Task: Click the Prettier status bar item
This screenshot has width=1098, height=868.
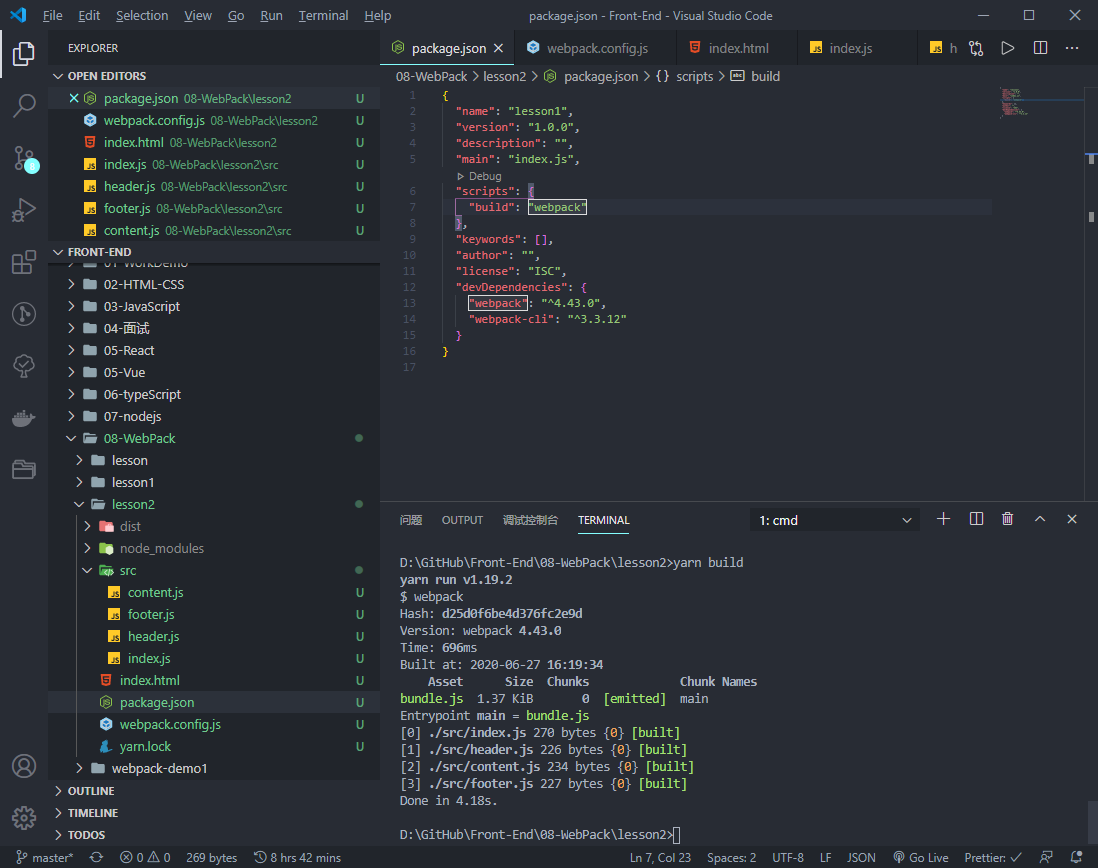Action: click(x=992, y=858)
